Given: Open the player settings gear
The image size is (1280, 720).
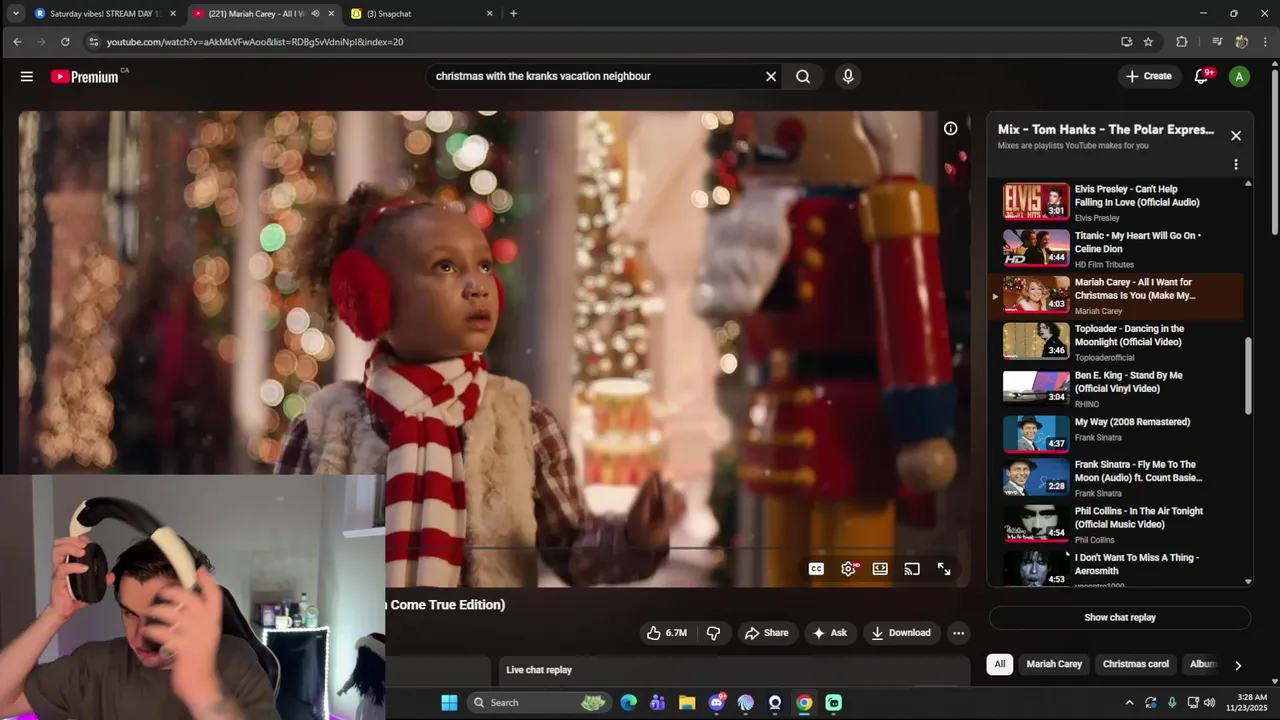Looking at the screenshot, I should (849, 569).
